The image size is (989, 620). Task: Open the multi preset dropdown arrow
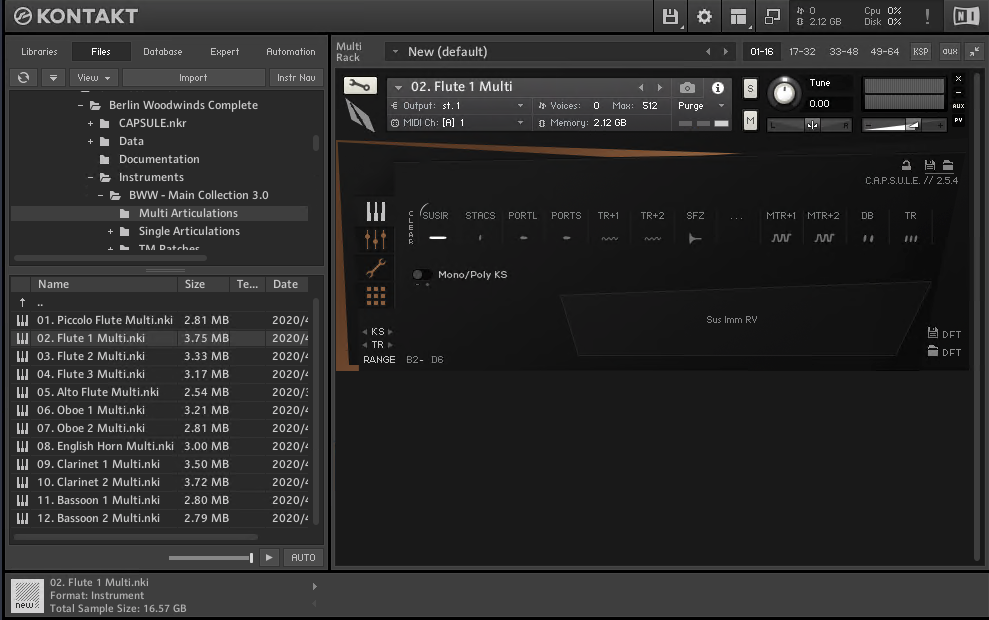pos(395,52)
